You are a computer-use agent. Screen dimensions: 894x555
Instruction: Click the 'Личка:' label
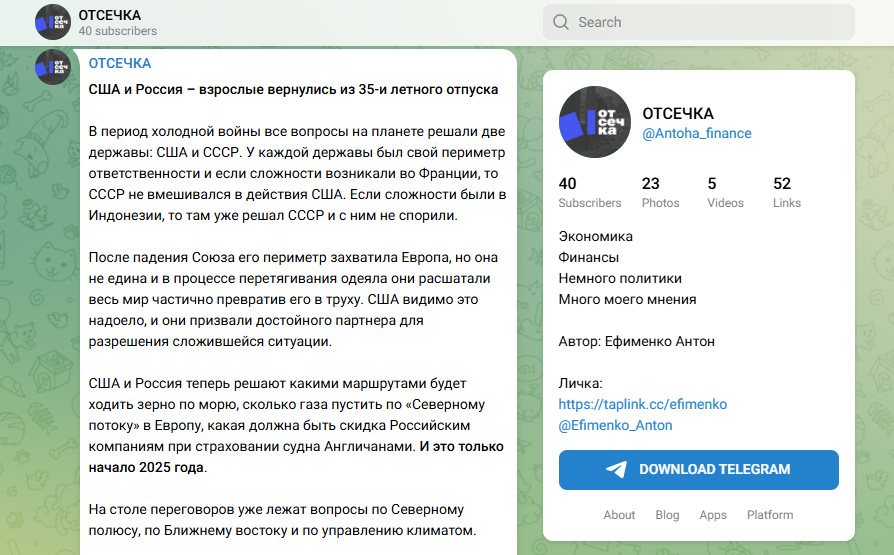click(x=580, y=383)
